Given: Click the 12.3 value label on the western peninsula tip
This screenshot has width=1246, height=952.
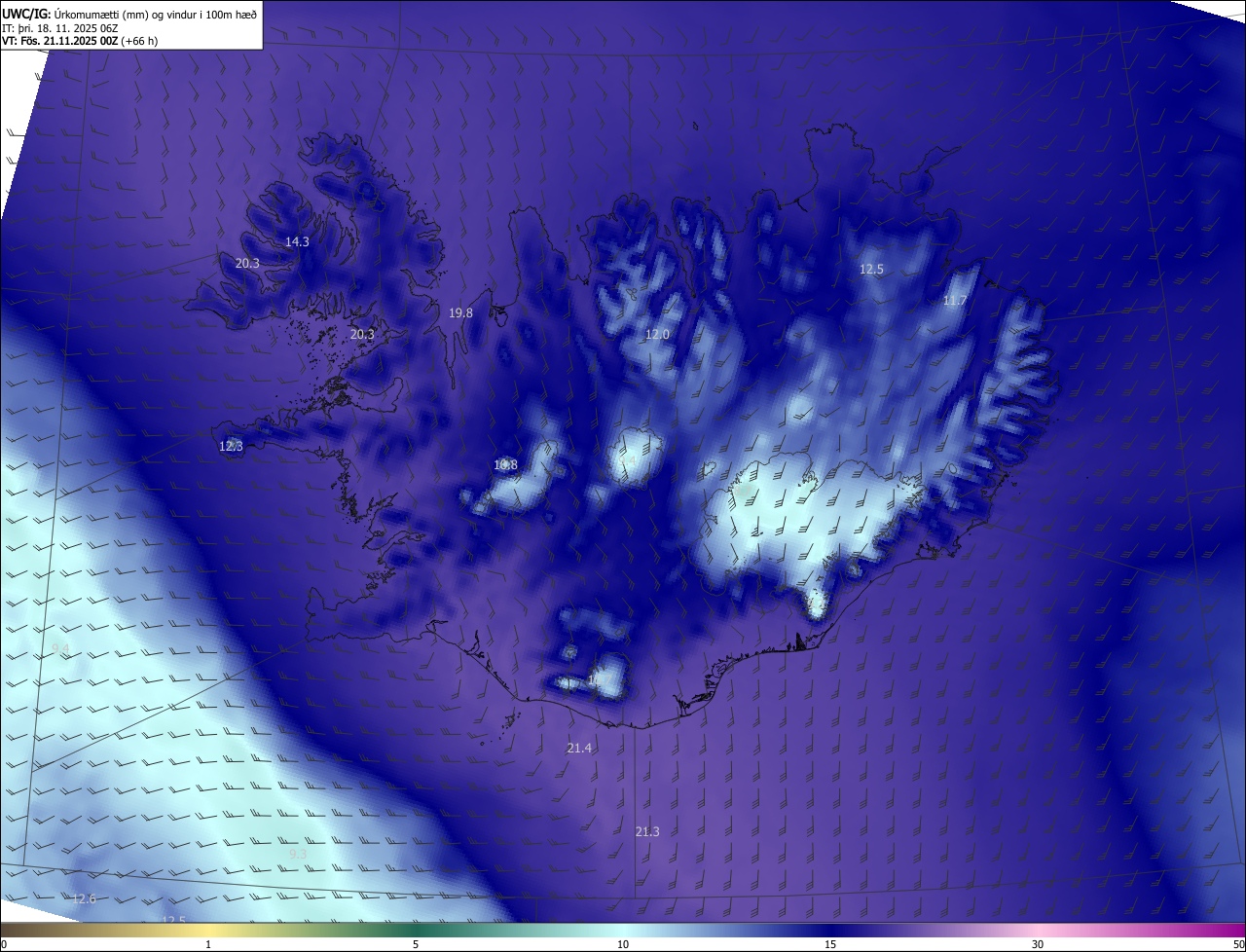Looking at the screenshot, I should (231, 446).
